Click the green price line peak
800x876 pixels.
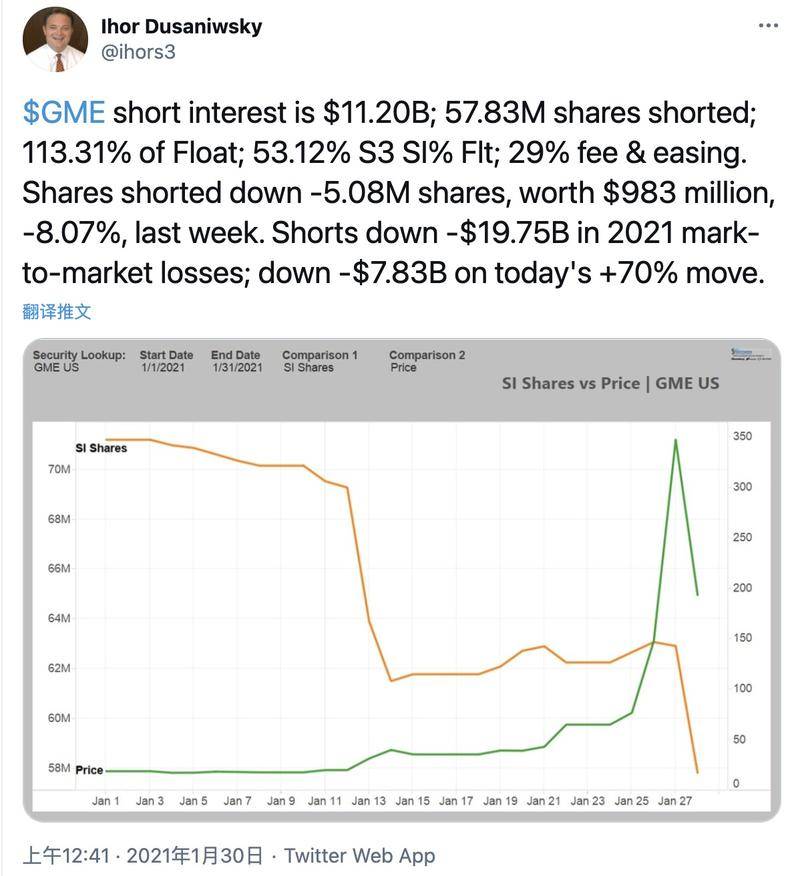pos(676,440)
